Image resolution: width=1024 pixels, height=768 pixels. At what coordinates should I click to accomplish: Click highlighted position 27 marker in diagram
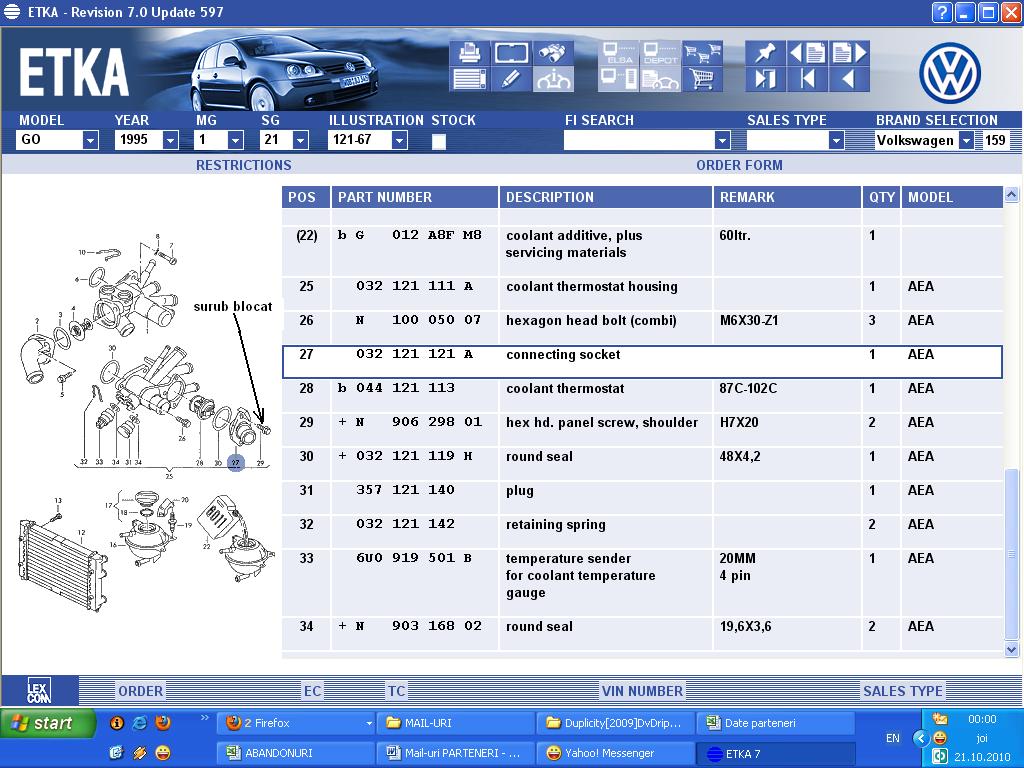point(236,462)
